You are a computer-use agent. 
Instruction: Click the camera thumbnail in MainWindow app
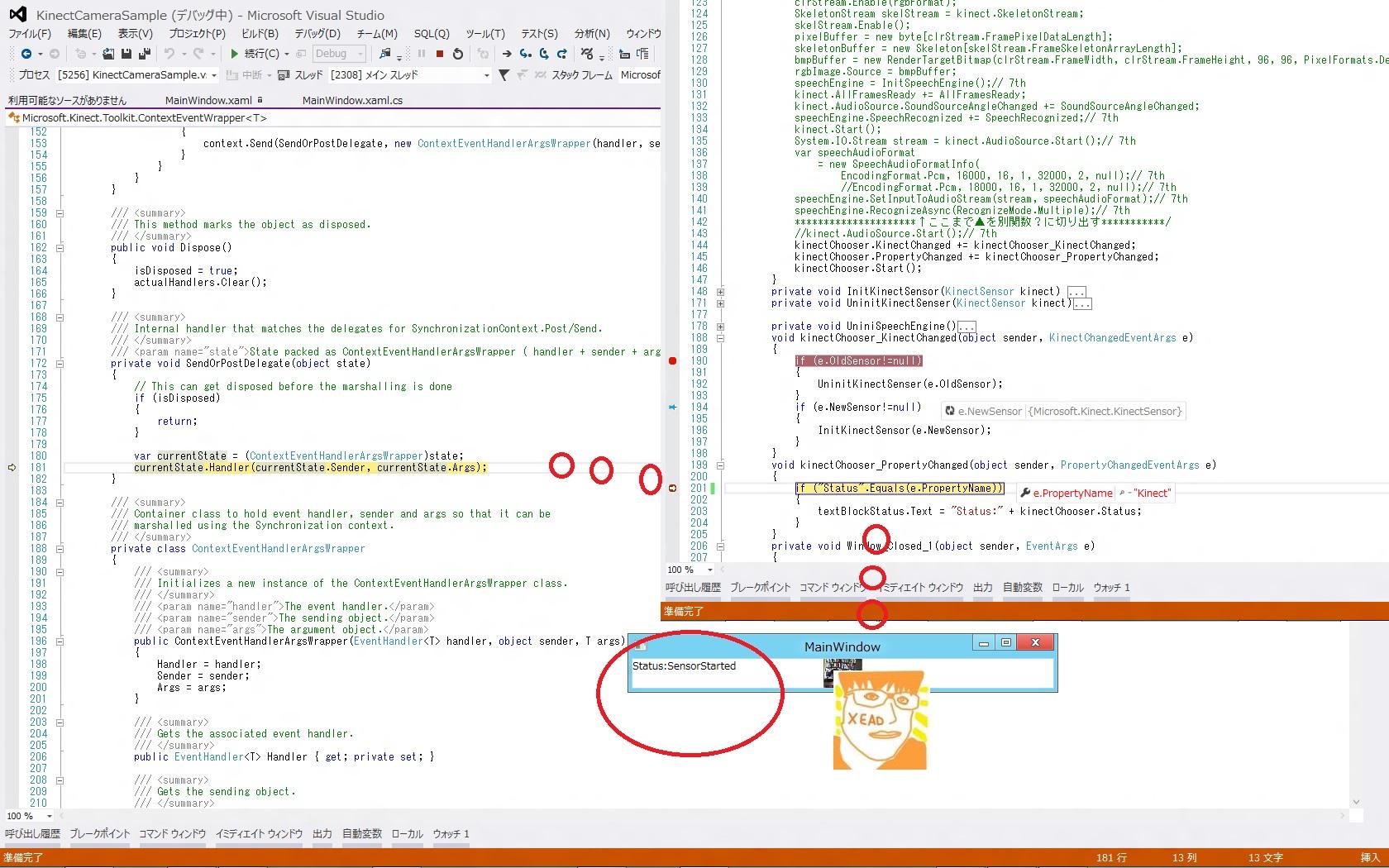842,673
